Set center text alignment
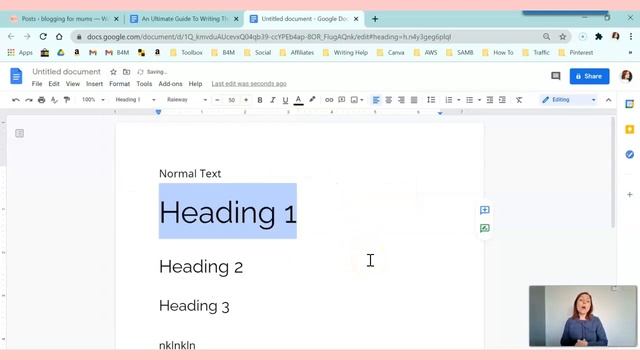 tap(389, 100)
